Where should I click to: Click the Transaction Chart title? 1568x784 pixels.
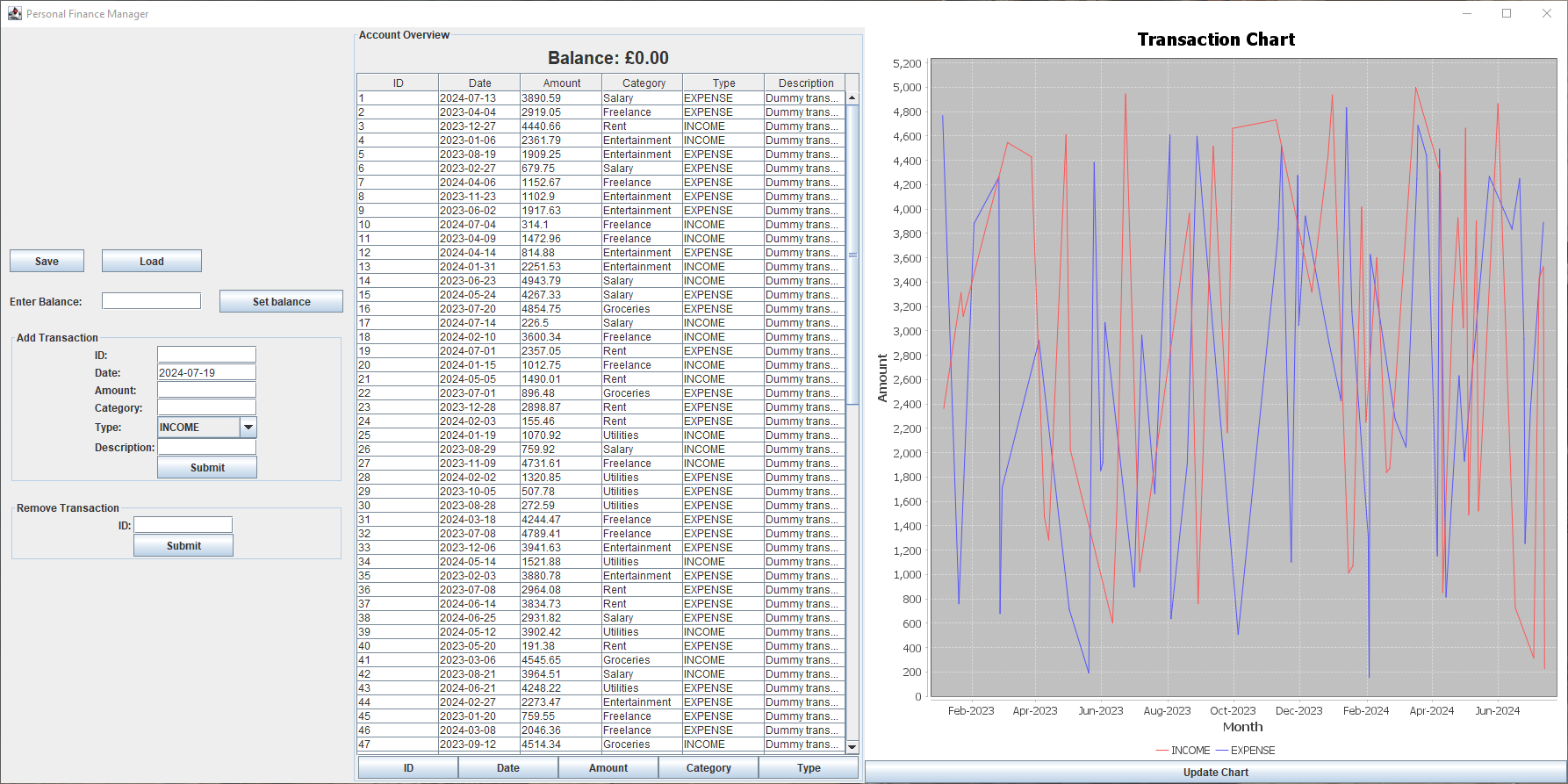1216,40
